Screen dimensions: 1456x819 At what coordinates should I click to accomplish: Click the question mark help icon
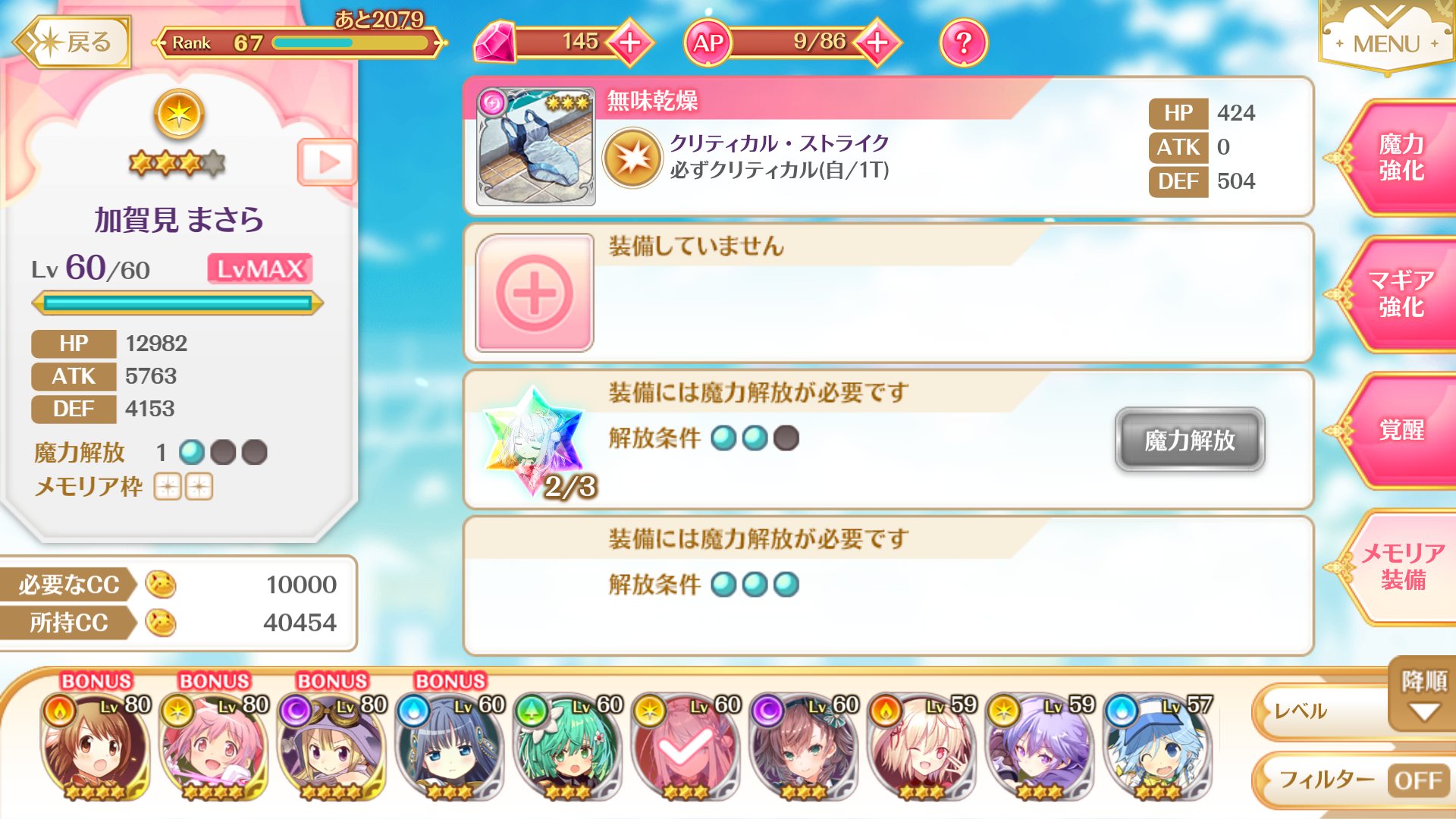coord(963,42)
